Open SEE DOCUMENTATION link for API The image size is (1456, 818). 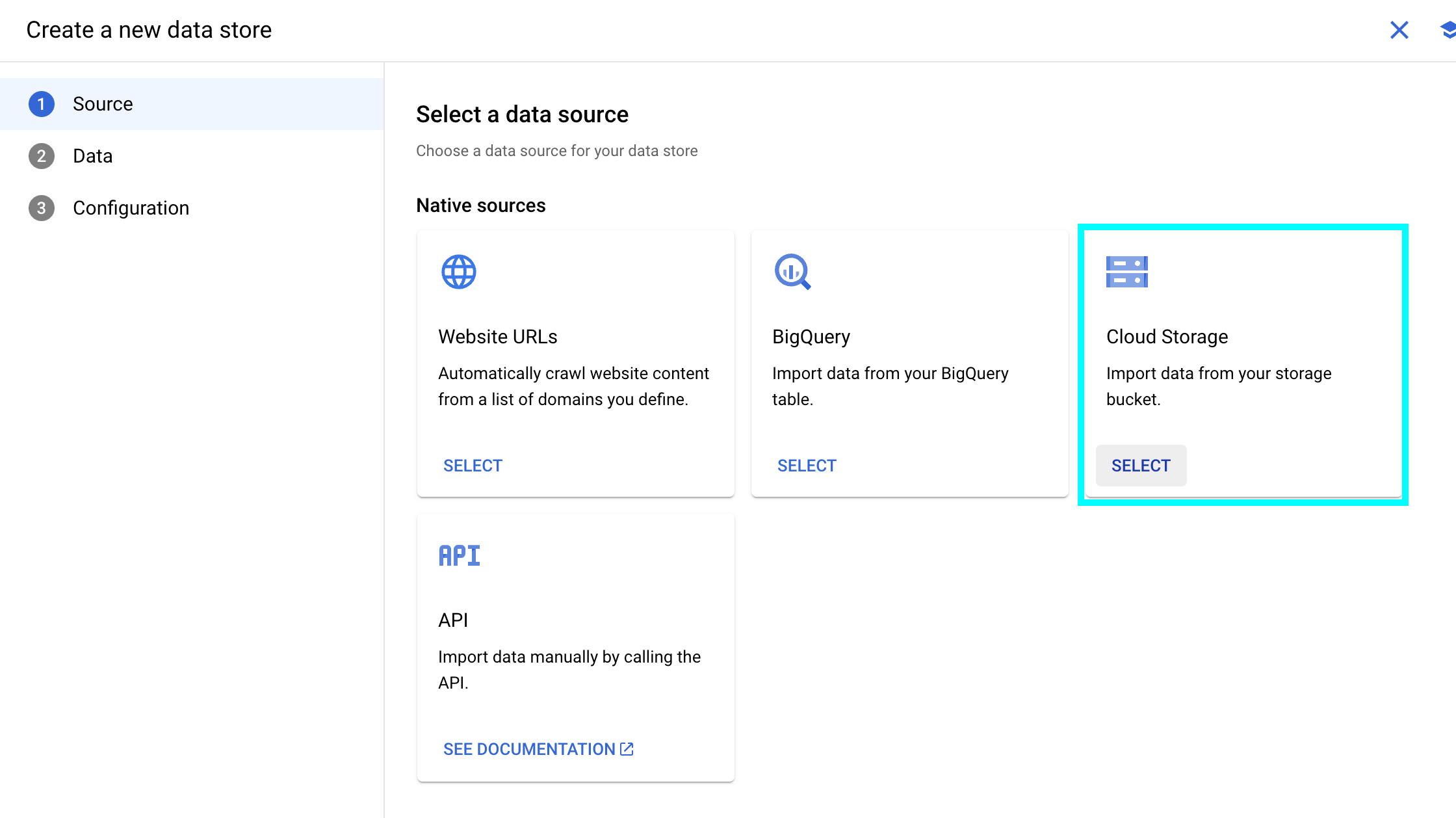pyautogui.click(x=529, y=749)
